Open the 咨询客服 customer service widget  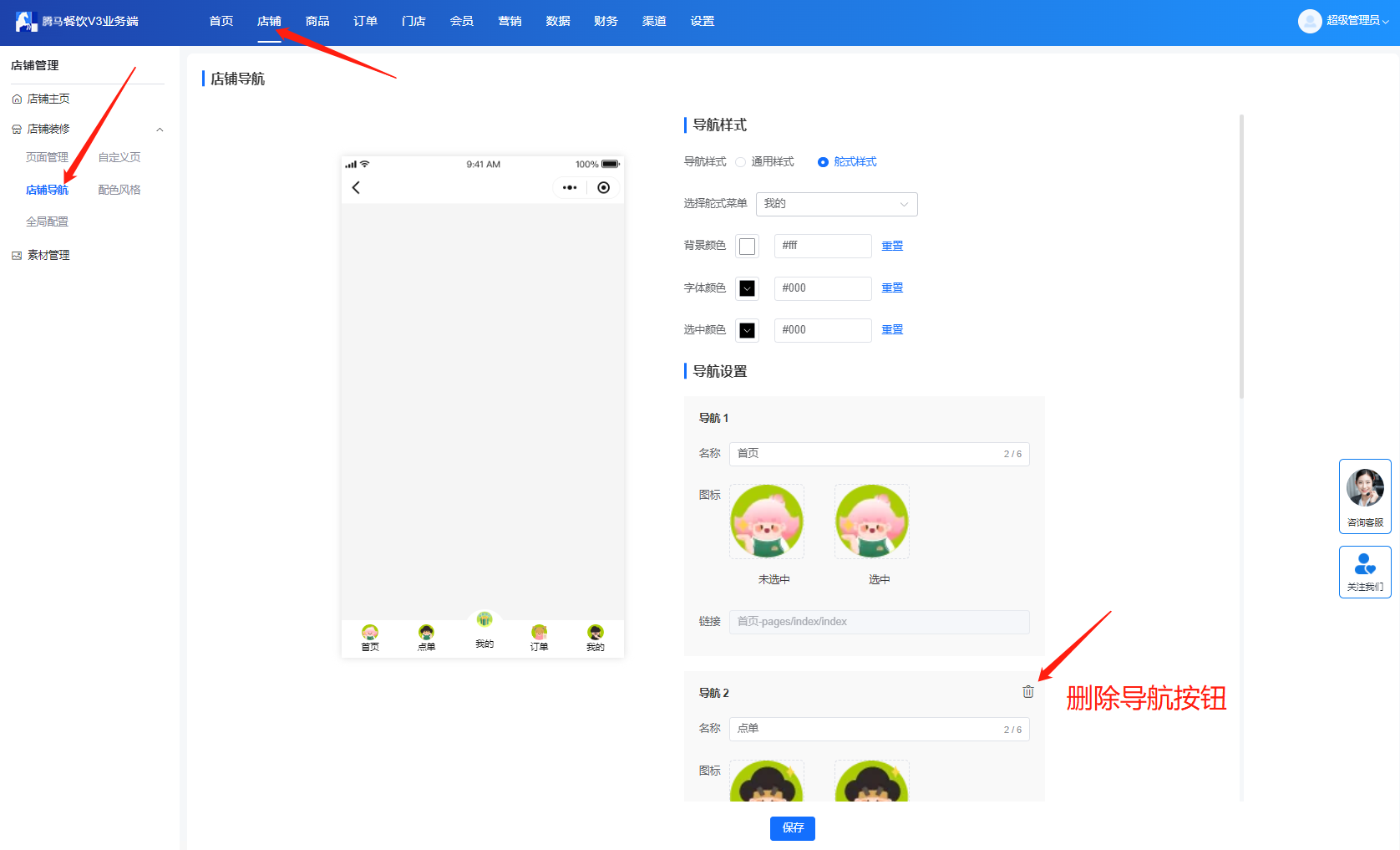1365,496
